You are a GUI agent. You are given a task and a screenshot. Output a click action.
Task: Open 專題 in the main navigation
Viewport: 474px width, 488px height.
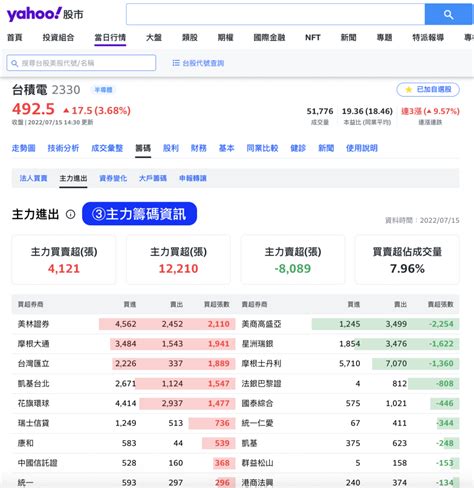click(x=384, y=37)
